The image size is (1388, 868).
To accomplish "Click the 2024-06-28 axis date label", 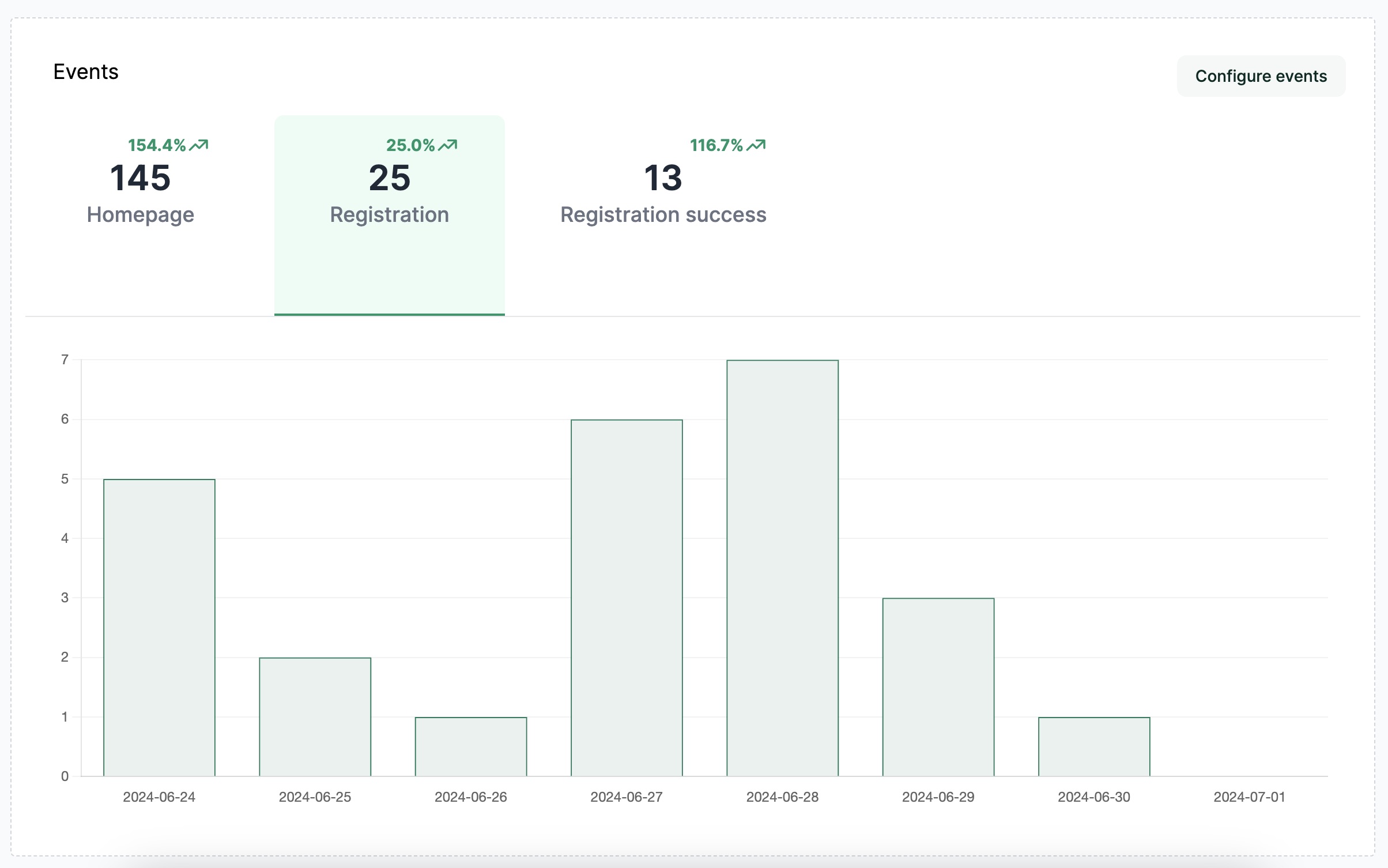I will [x=783, y=797].
